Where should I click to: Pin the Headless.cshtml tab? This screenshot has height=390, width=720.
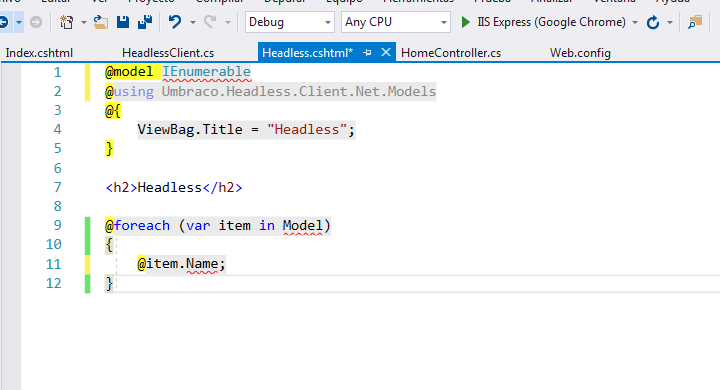click(367, 53)
